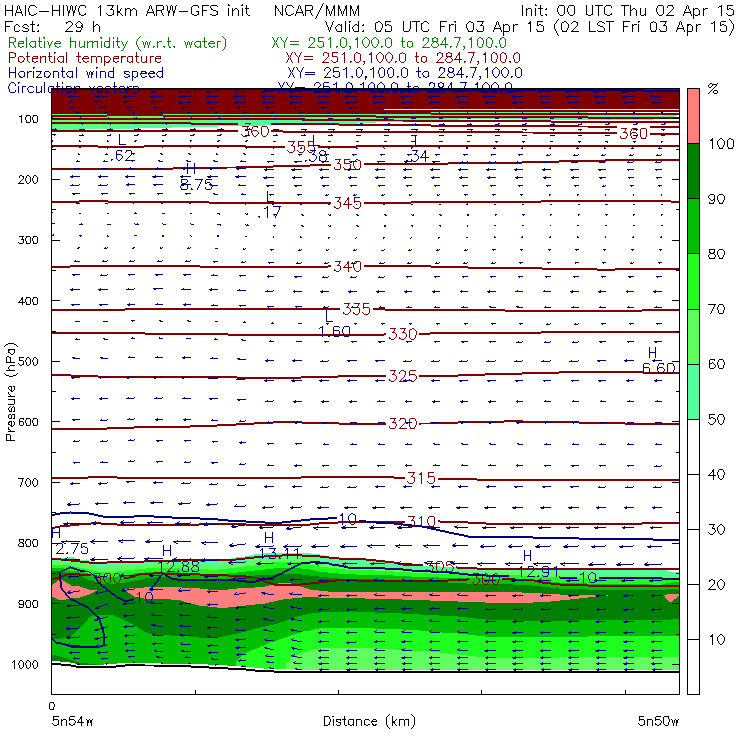Click the blue 'Horizontal wind speed' legend label
The width and height of the screenshot is (740, 740).
85,73
